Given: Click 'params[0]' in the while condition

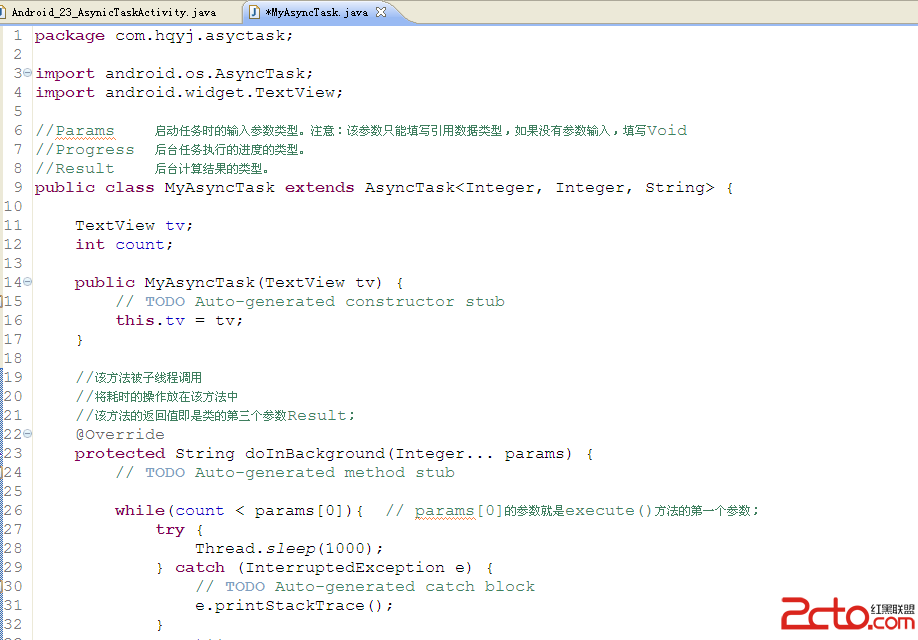Looking at the screenshot, I should (x=299, y=511).
